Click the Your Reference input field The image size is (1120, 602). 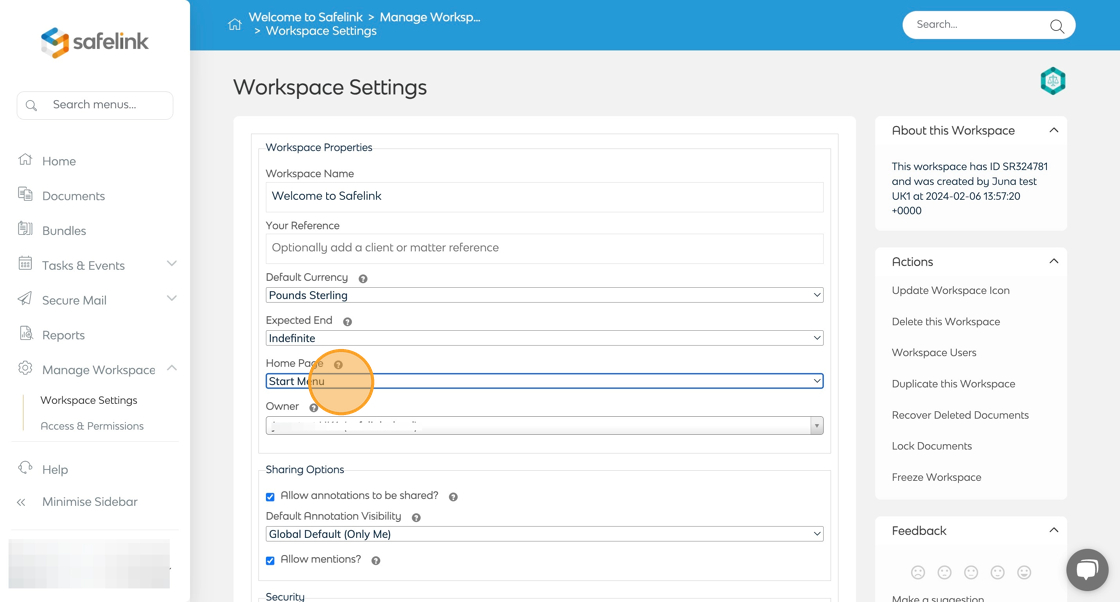click(544, 248)
